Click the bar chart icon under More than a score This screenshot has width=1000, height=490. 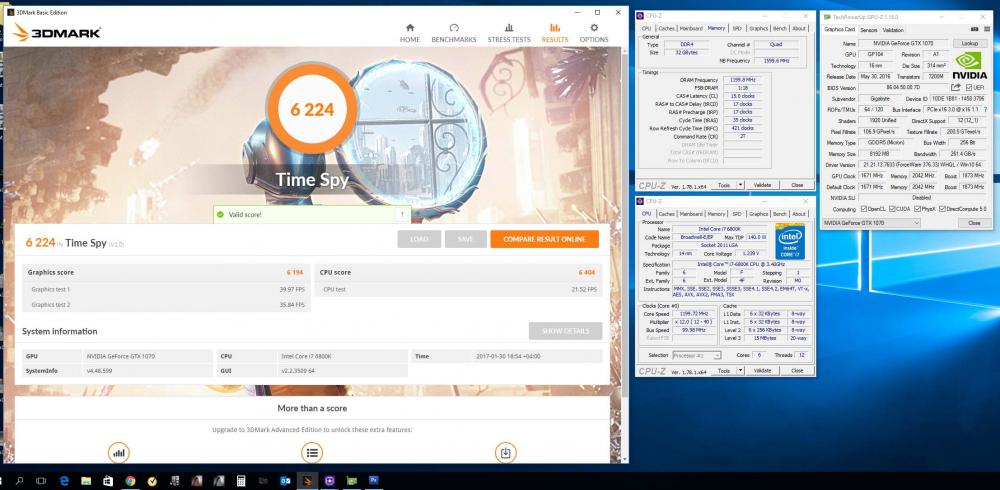[119, 453]
